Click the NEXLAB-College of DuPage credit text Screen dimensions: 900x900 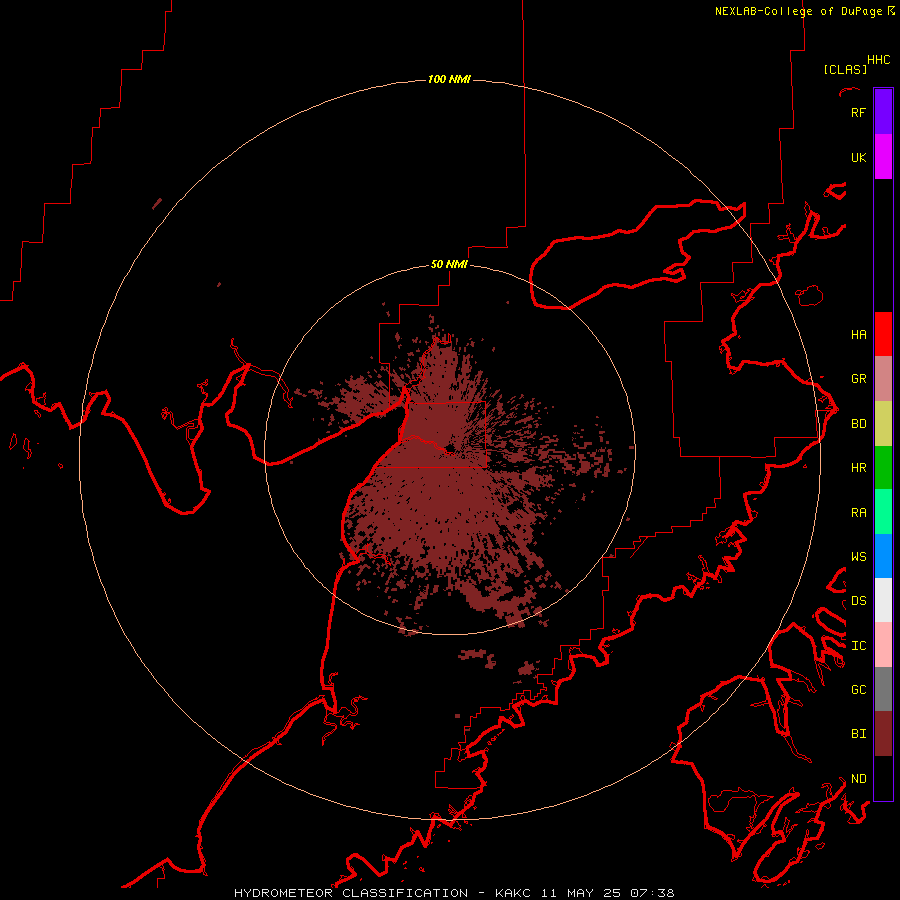pyautogui.click(x=805, y=11)
